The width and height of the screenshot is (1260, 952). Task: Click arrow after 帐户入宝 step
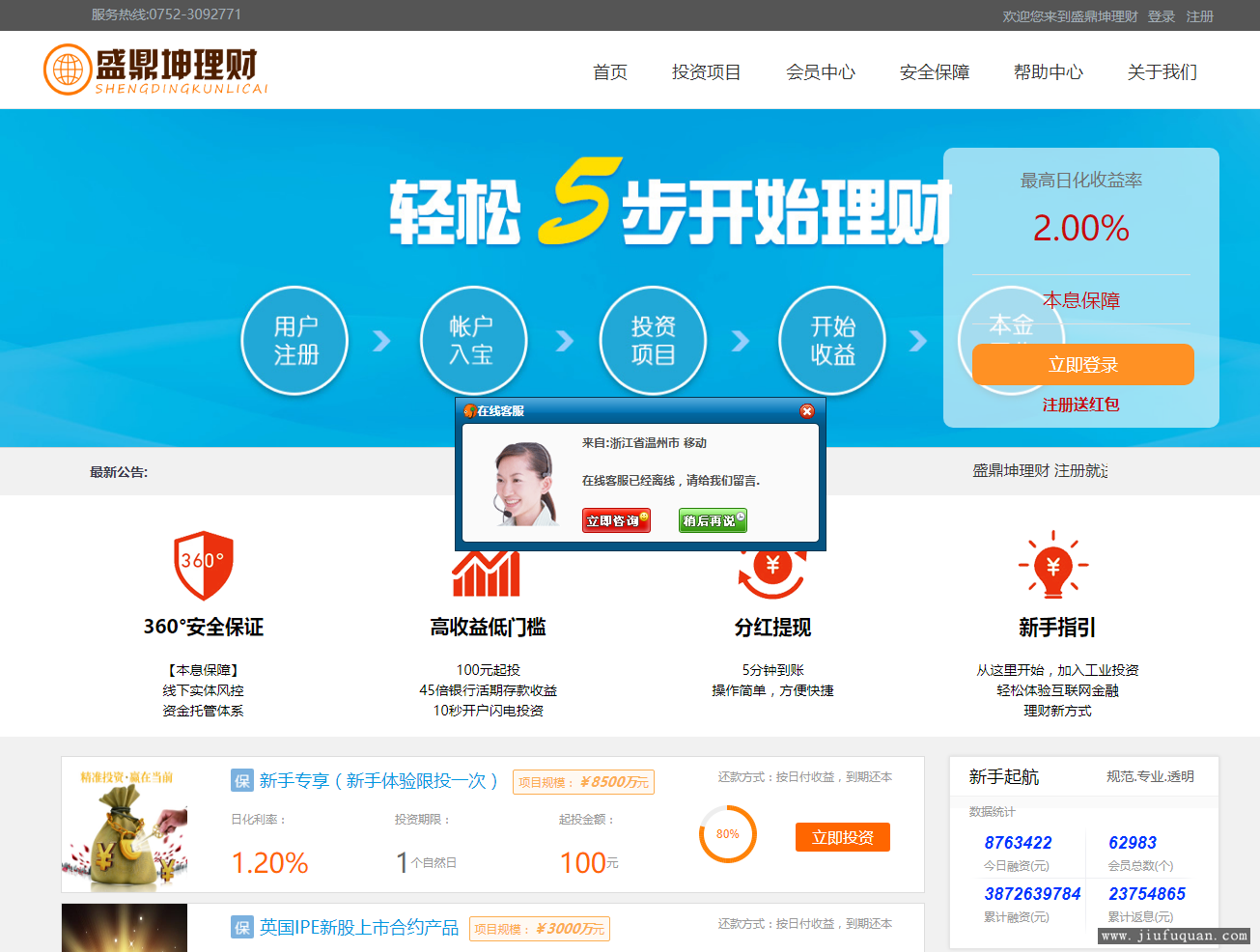(565, 341)
